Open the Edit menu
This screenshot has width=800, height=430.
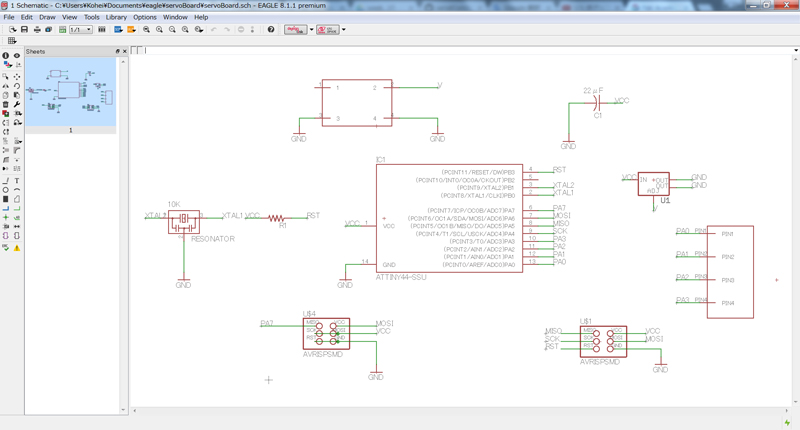tap(27, 17)
